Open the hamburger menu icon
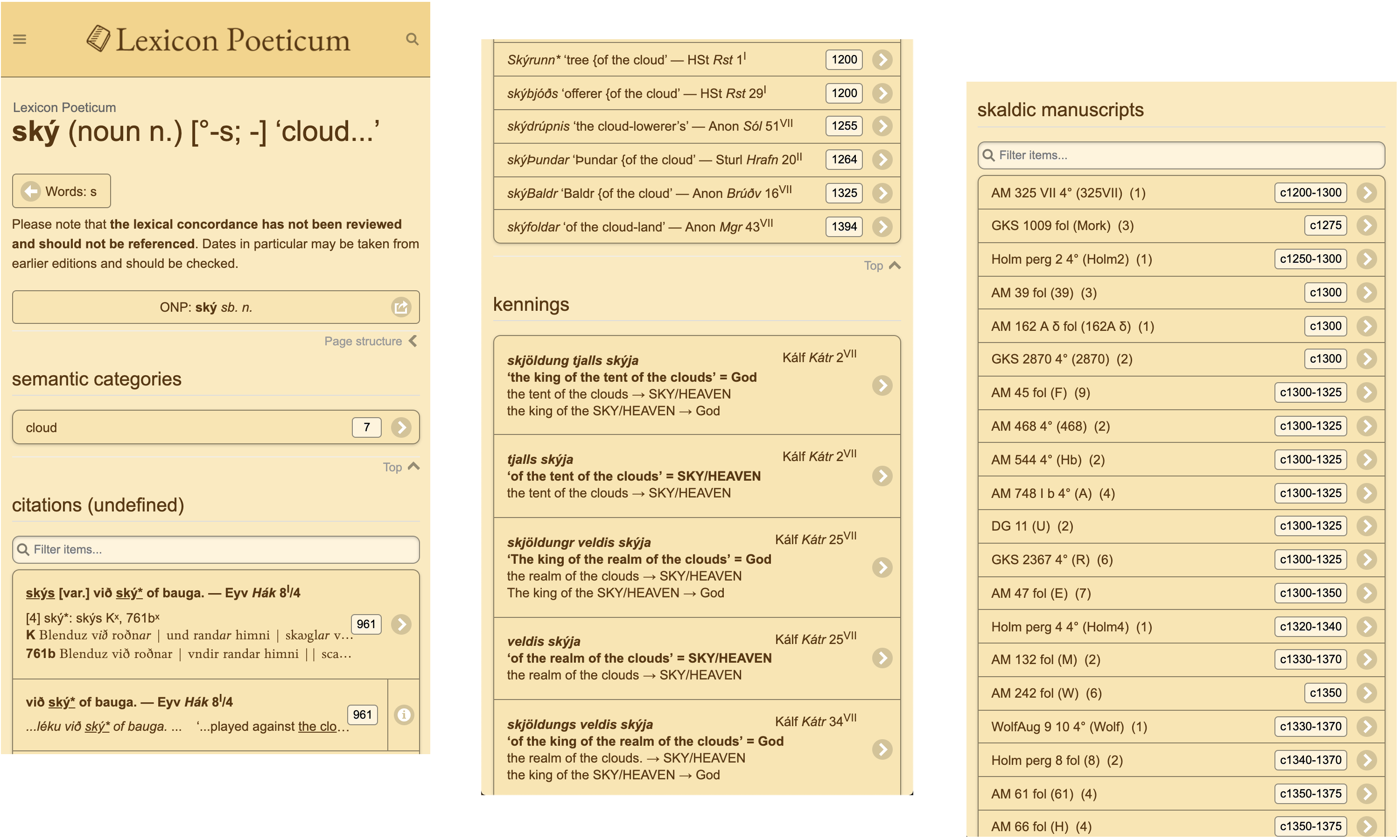The width and height of the screenshot is (1400, 840). 20,39
